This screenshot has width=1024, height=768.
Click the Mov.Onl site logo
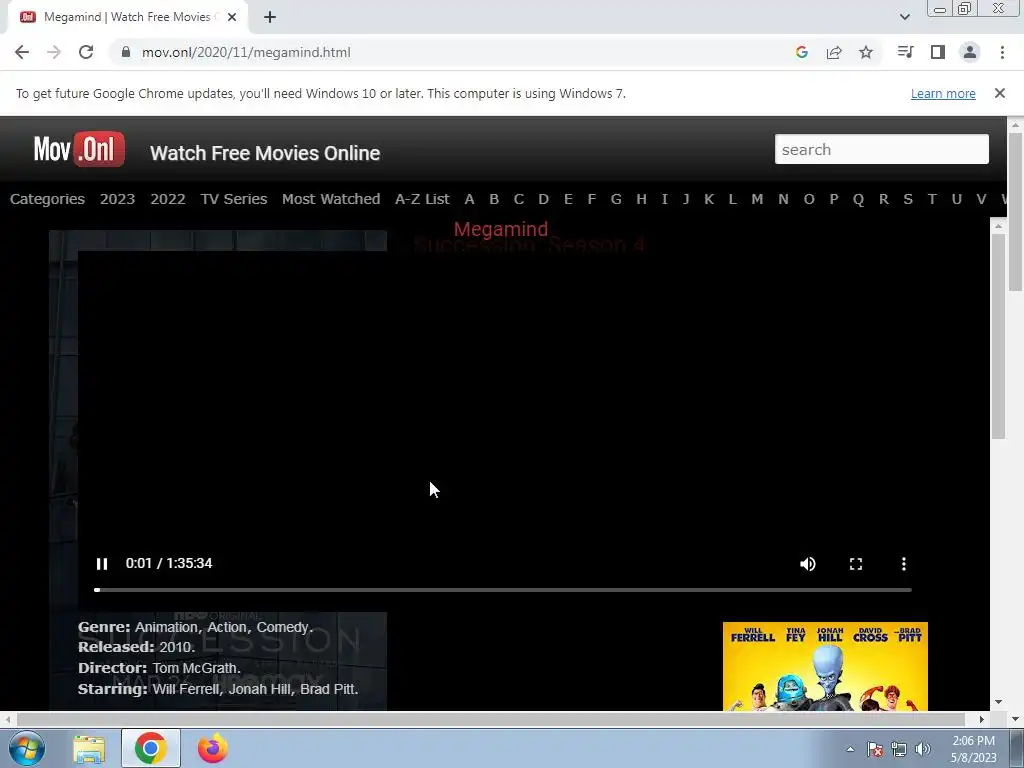[x=79, y=150]
